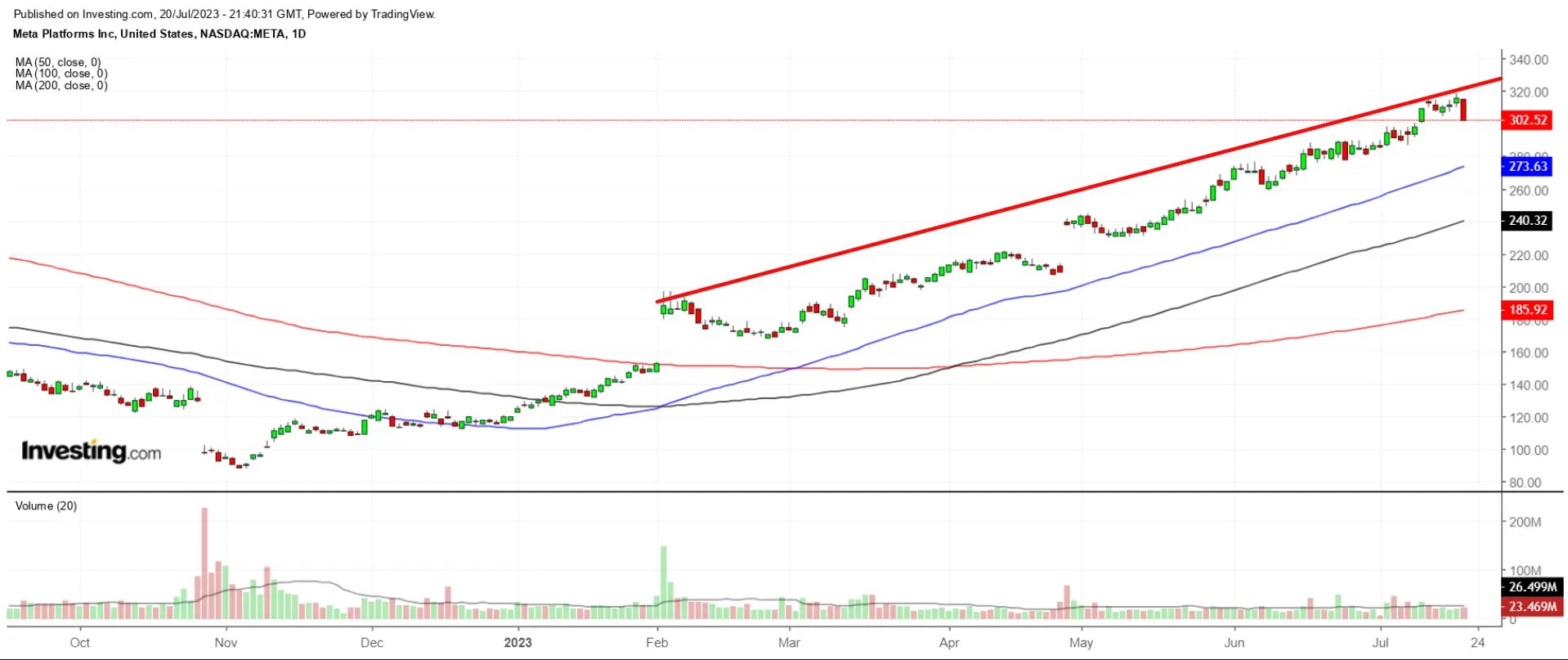Click the 200.00 price axis label
1568x660 pixels.
[1528, 288]
